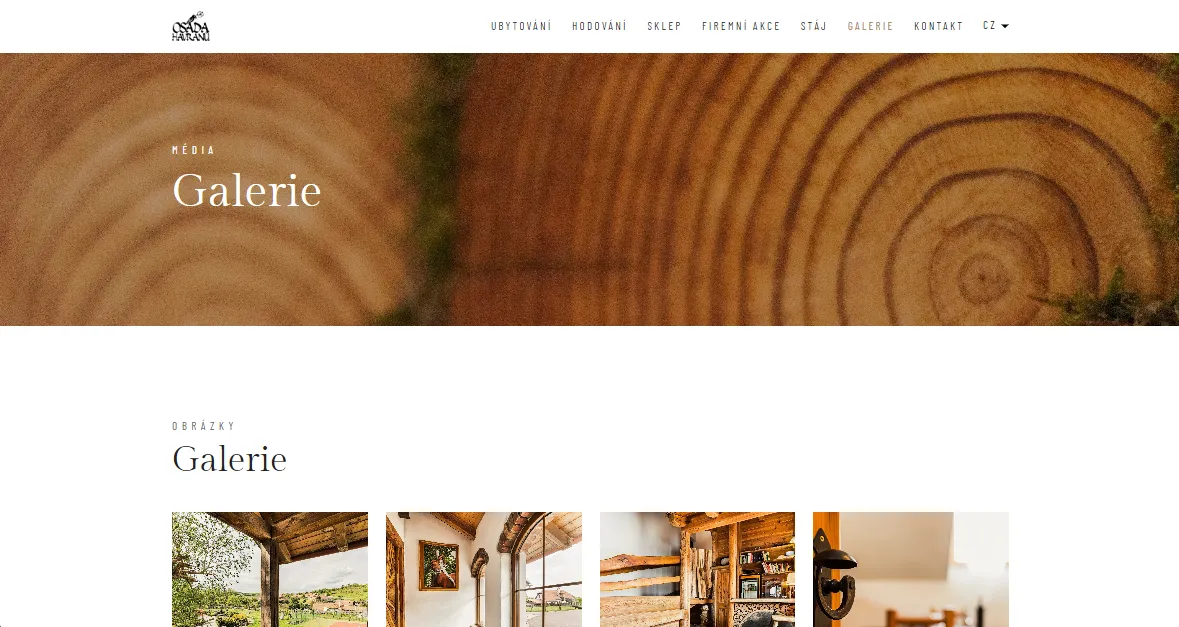Screen dimensions: 1179x627
Task: Click the mossy bark strip in banner
Action: coord(435,188)
